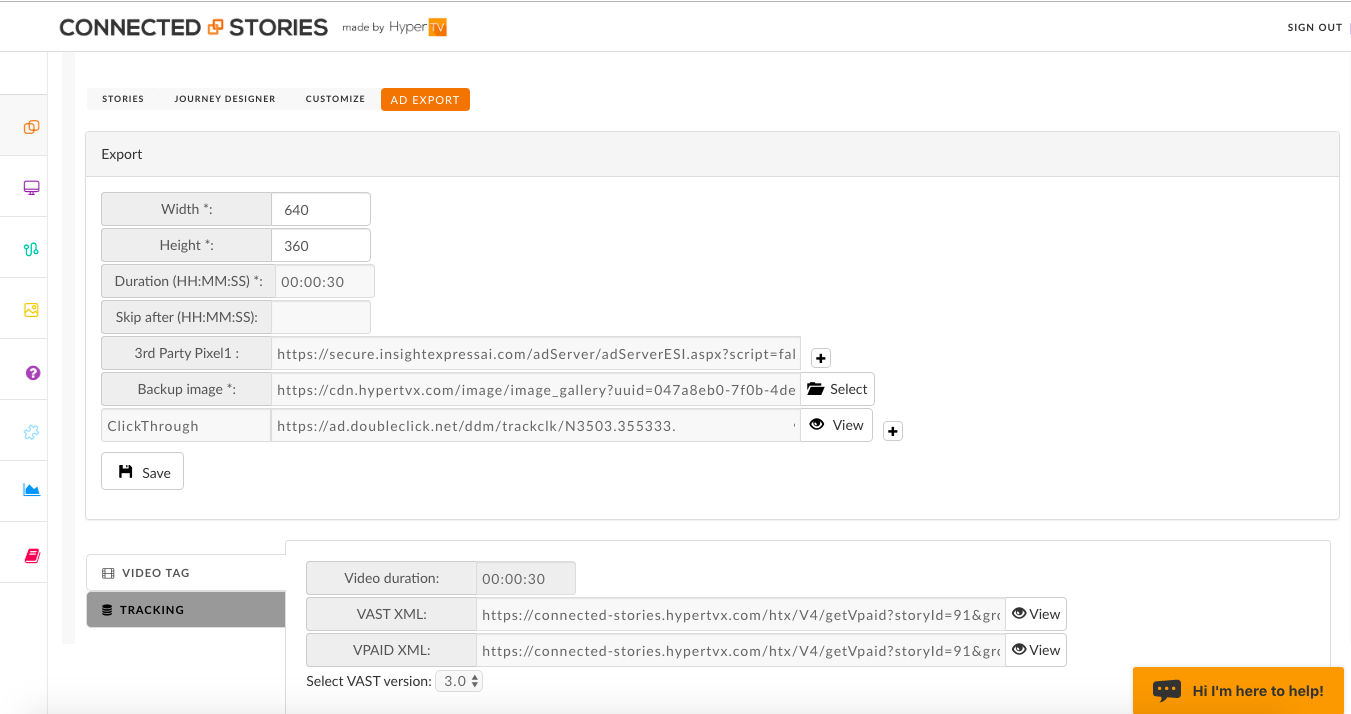Open the monitor icon in sidebar
The width and height of the screenshot is (1351, 714).
click(x=32, y=188)
